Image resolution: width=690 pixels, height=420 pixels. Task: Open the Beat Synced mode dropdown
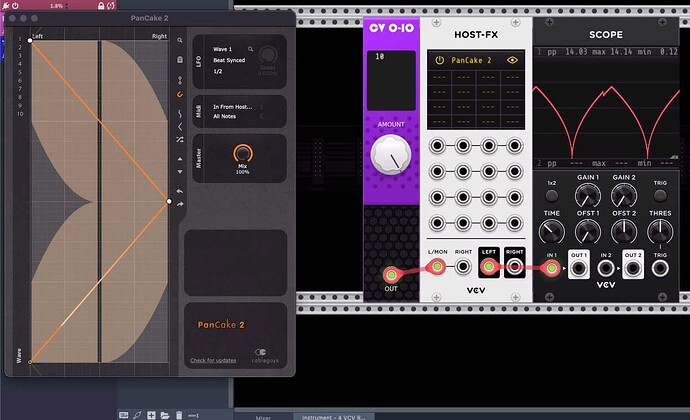point(231,61)
